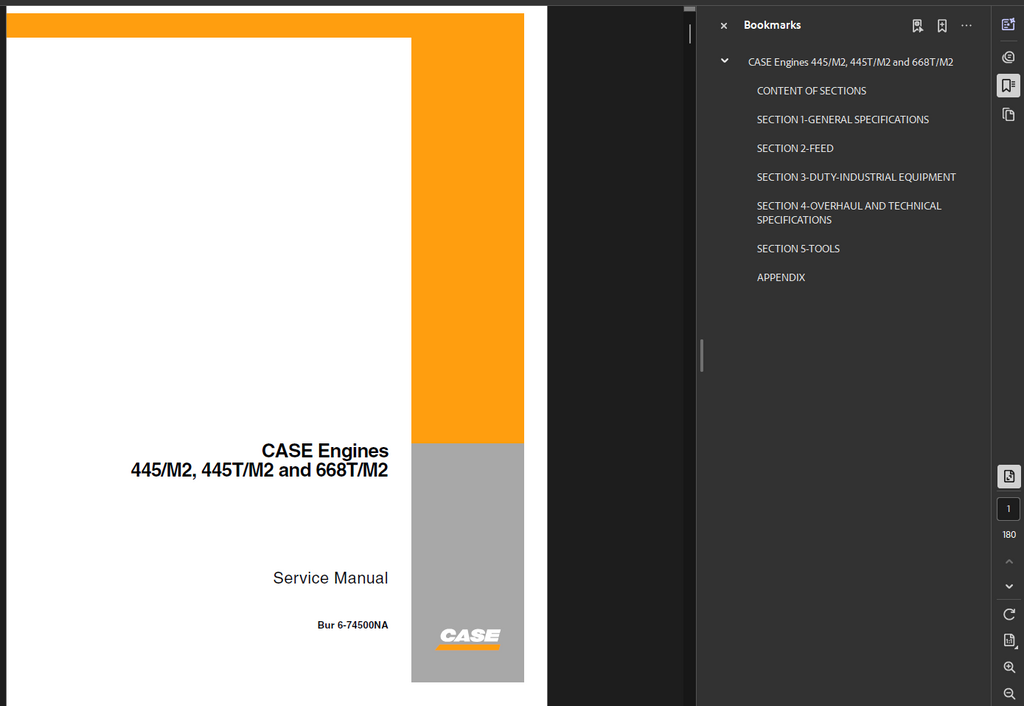Open the comments panel icon

click(1008, 57)
